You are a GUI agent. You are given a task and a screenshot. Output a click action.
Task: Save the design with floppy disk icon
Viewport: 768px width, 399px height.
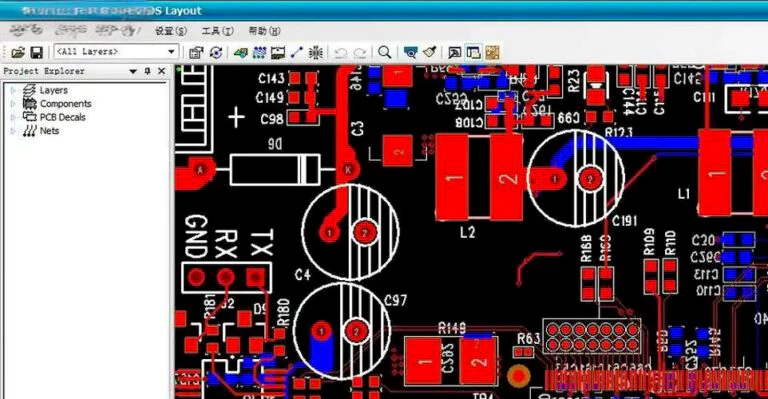pyautogui.click(x=37, y=52)
